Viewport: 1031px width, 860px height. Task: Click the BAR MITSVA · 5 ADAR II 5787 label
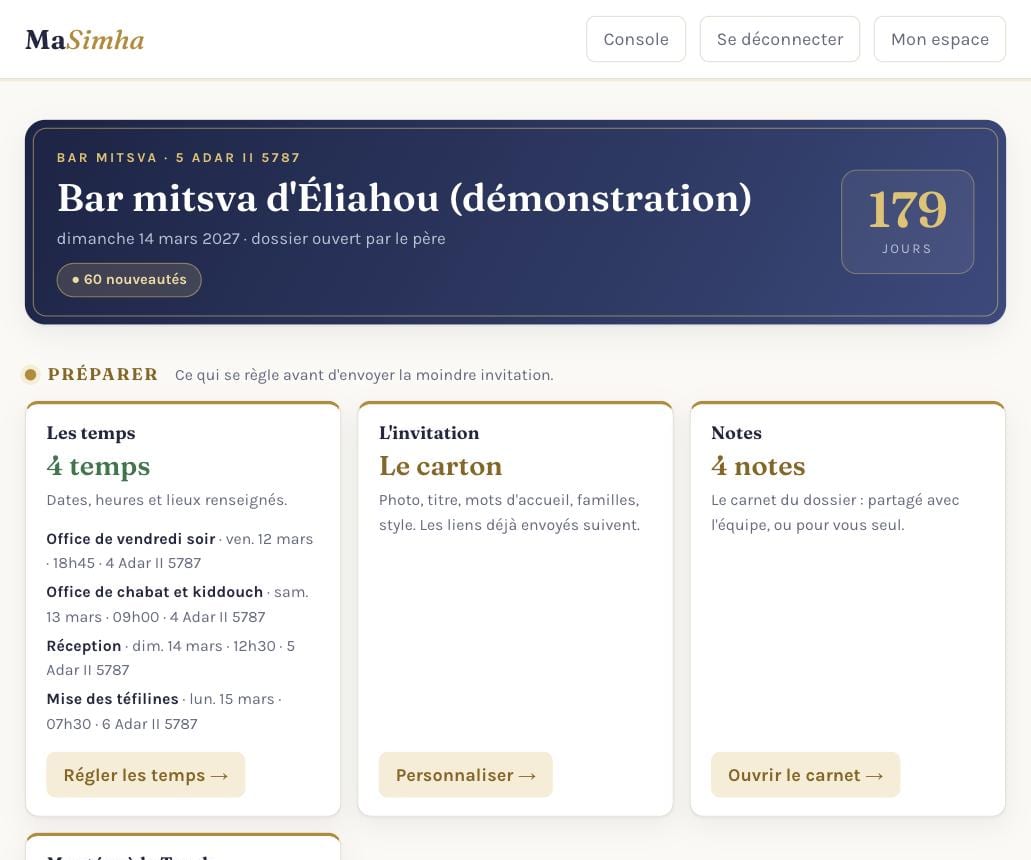click(x=178, y=158)
